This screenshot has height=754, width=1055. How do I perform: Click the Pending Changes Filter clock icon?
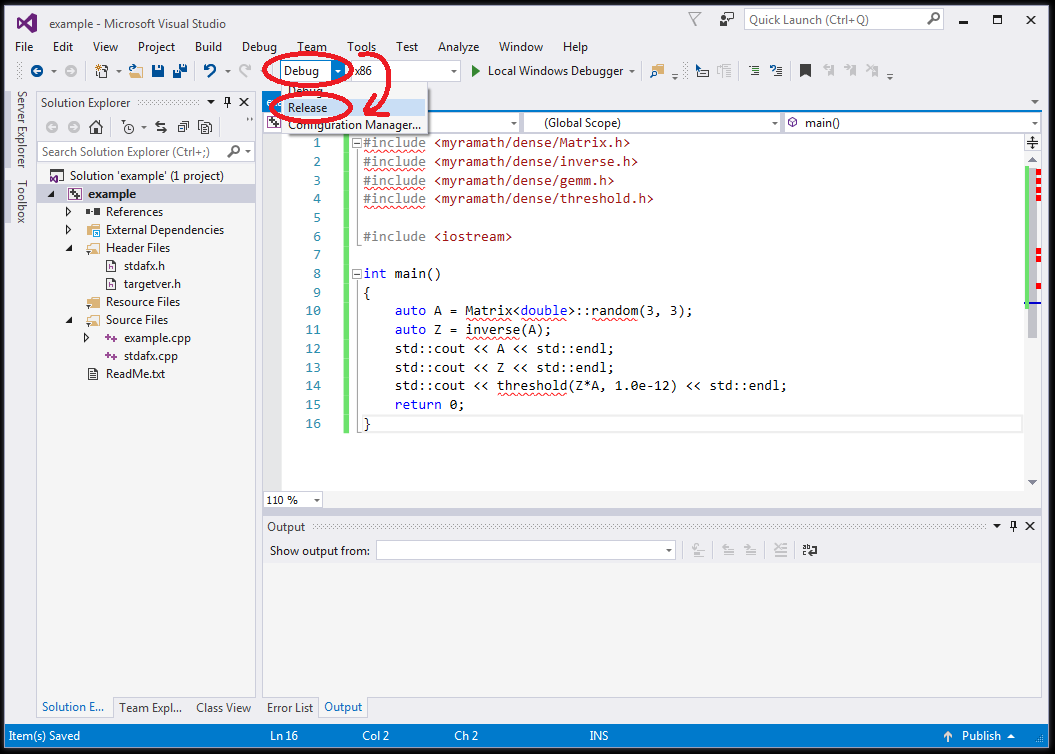tap(128, 126)
